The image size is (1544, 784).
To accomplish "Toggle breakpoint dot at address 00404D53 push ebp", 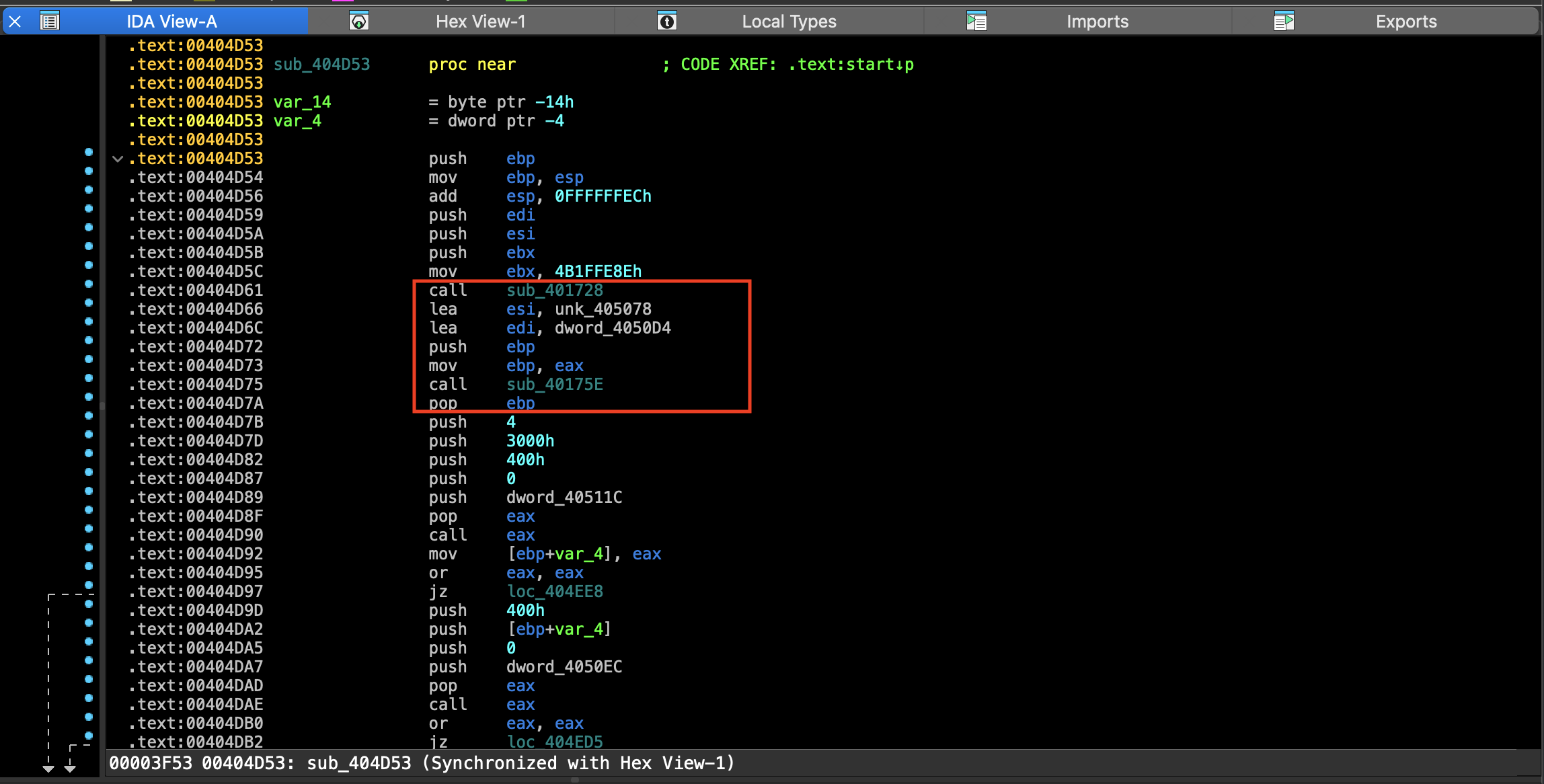I will click(x=89, y=152).
